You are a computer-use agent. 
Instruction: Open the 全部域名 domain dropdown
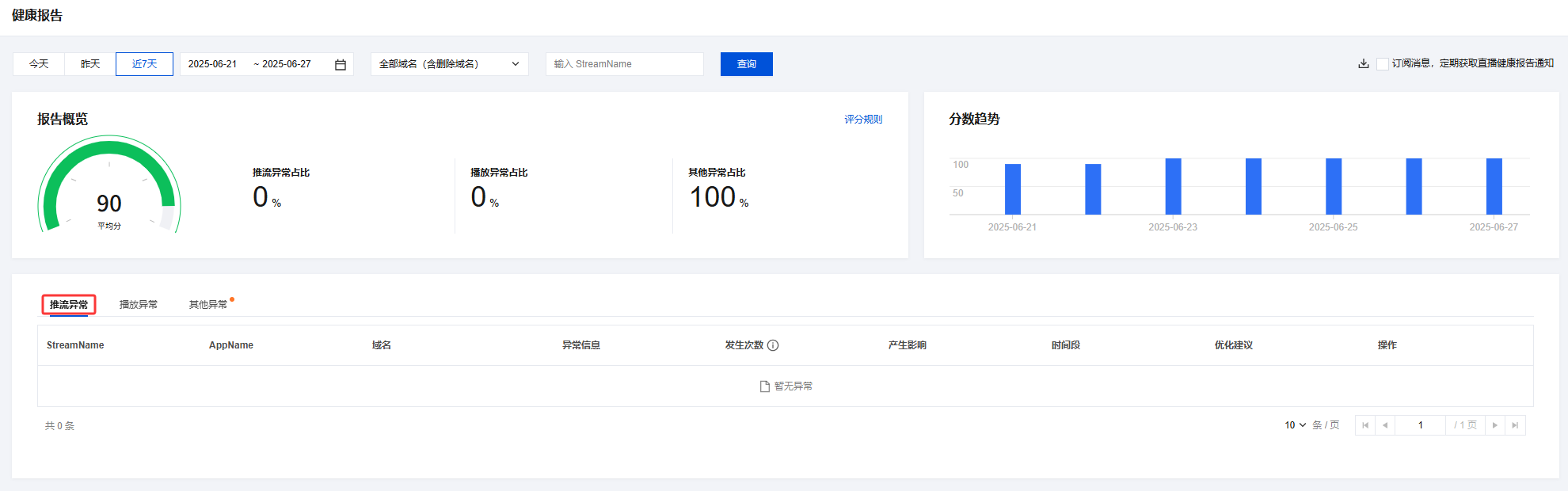pos(449,64)
